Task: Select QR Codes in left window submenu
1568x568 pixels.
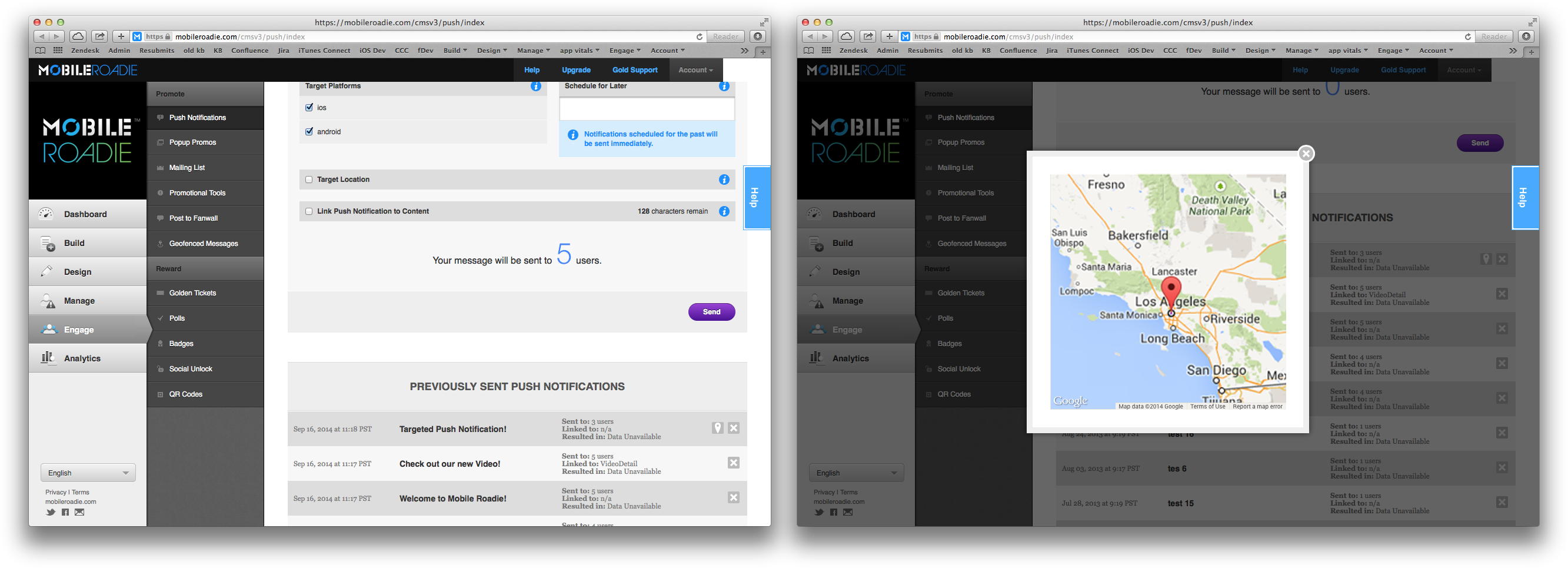Action: (x=205, y=394)
